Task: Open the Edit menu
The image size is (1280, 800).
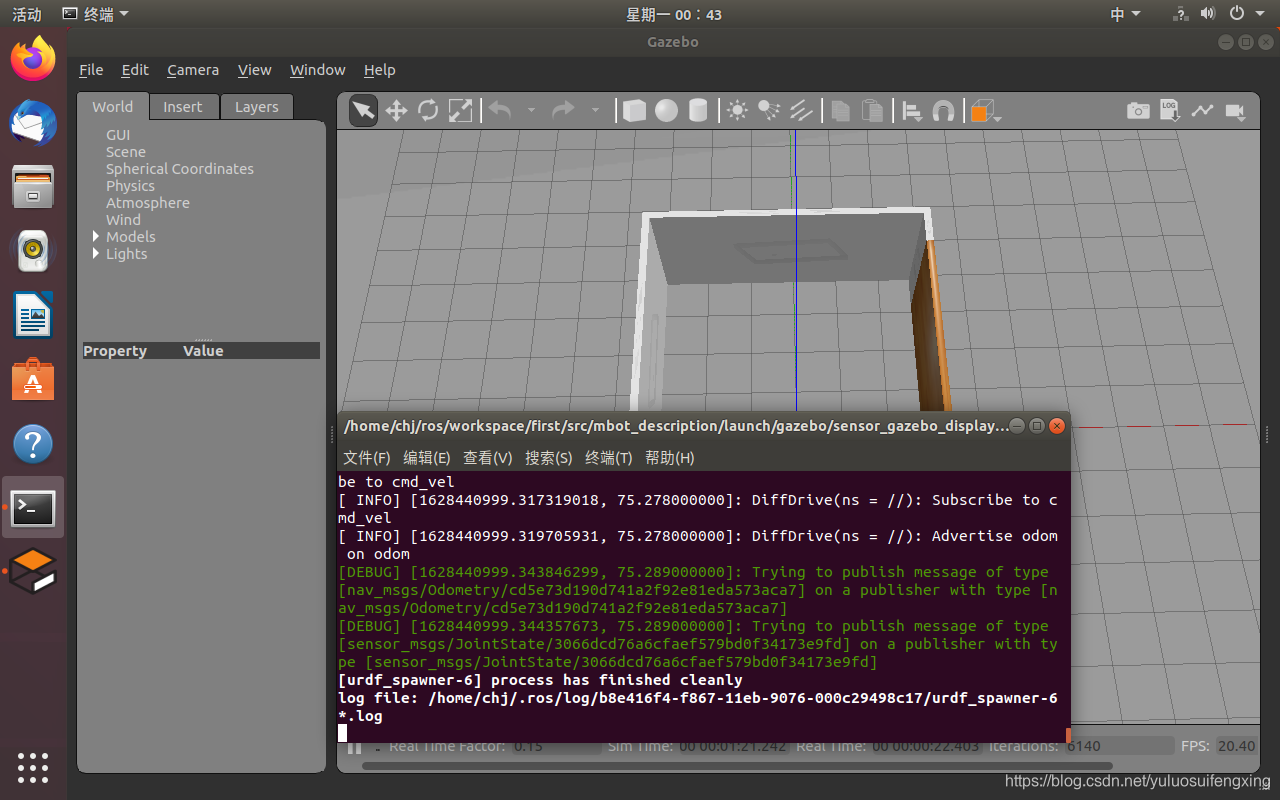Action: (x=135, y=70)
